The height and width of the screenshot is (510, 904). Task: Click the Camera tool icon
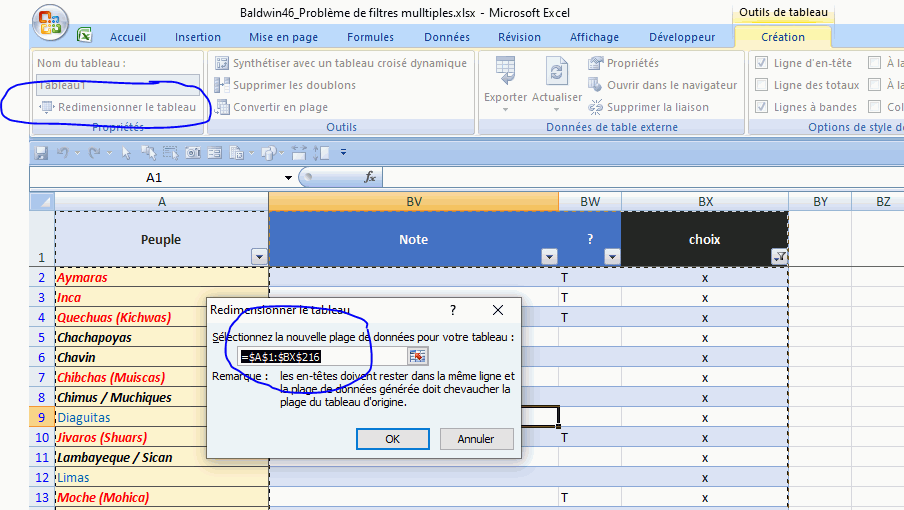coord(193,153)
